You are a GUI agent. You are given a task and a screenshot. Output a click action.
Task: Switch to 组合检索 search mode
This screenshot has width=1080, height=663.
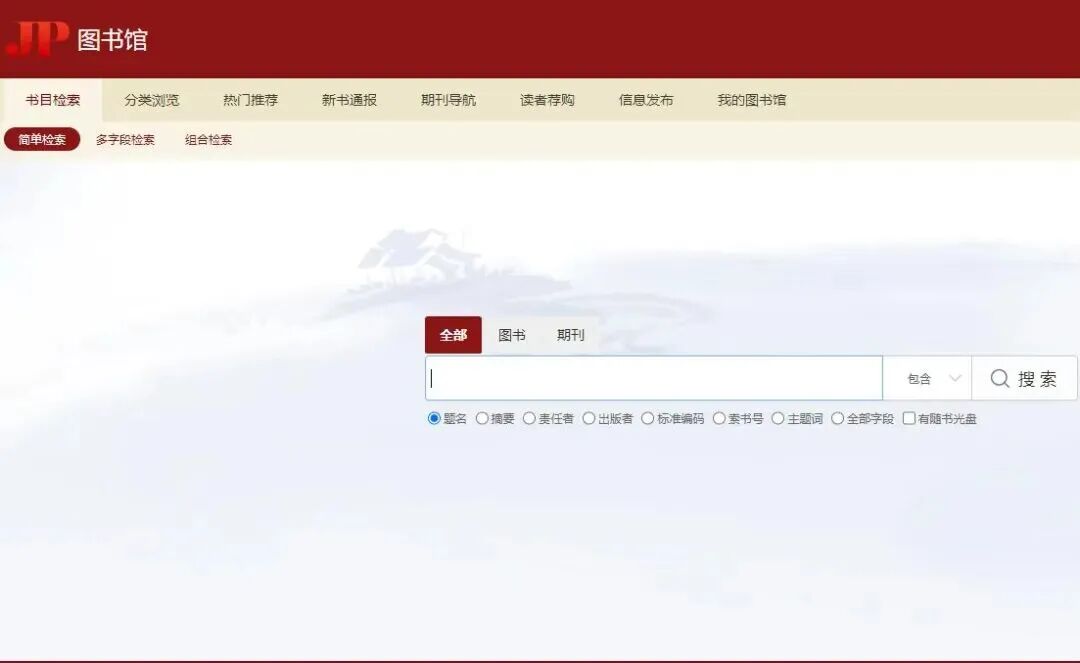coord(208,140)
